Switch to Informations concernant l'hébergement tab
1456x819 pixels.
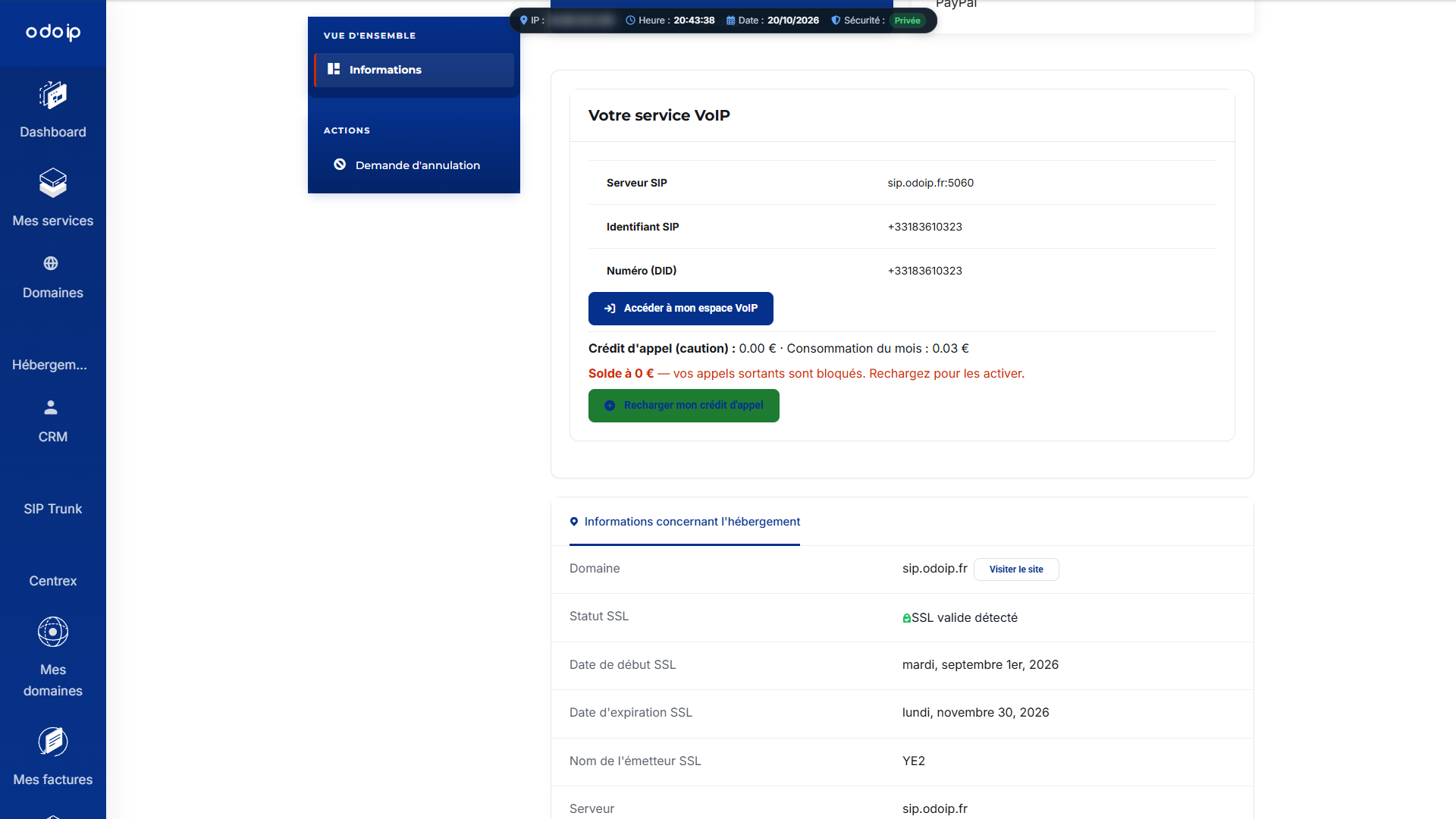(x=685, y=522)
